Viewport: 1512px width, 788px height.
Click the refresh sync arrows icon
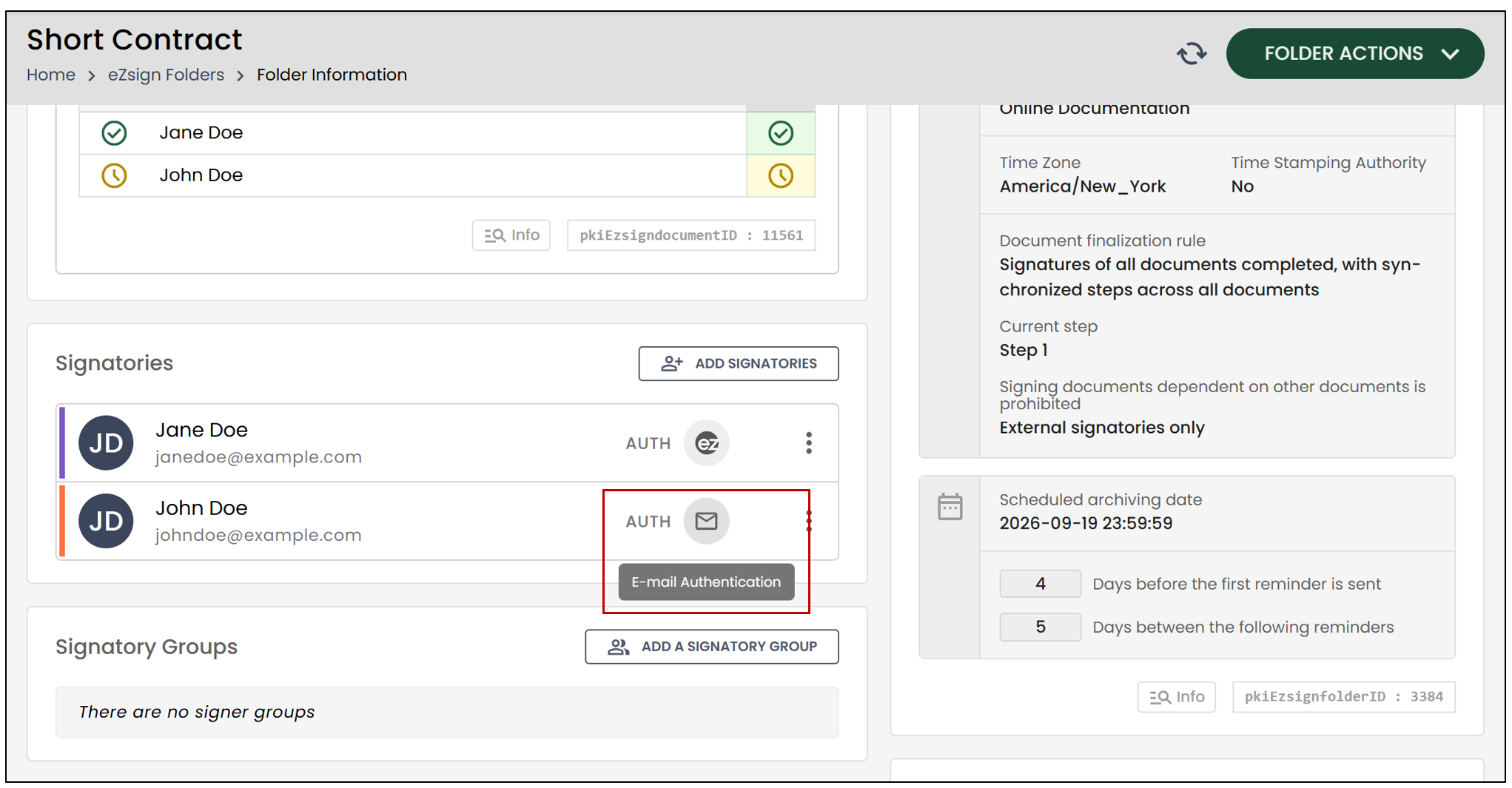coord(1192,53)
